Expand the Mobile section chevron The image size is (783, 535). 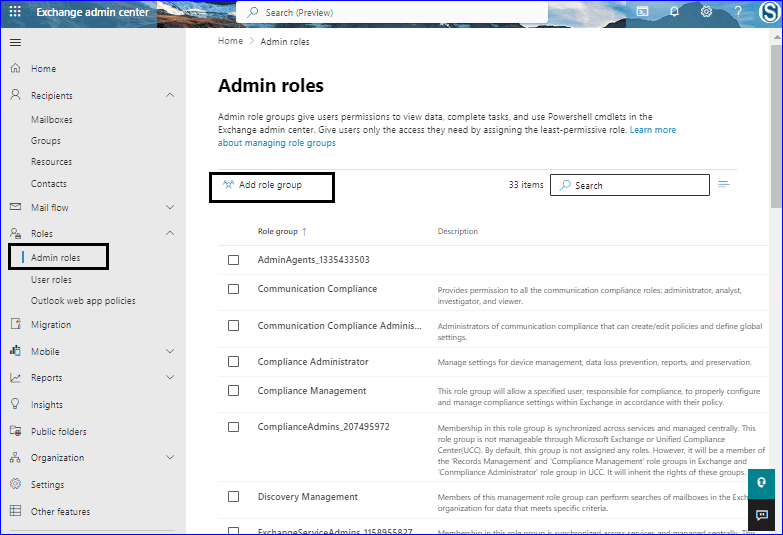170,351
